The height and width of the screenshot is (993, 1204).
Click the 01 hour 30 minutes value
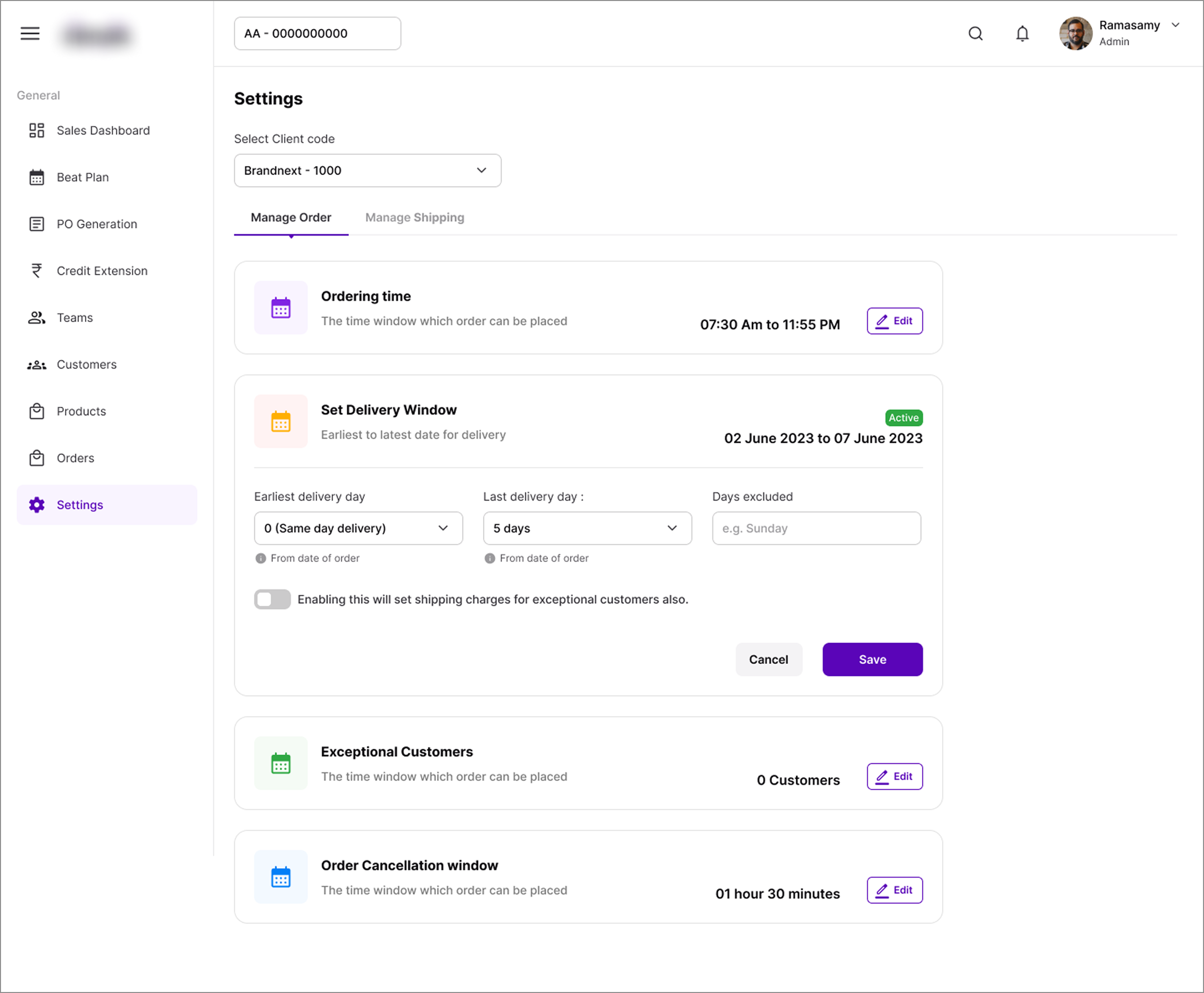coord(778,894)
